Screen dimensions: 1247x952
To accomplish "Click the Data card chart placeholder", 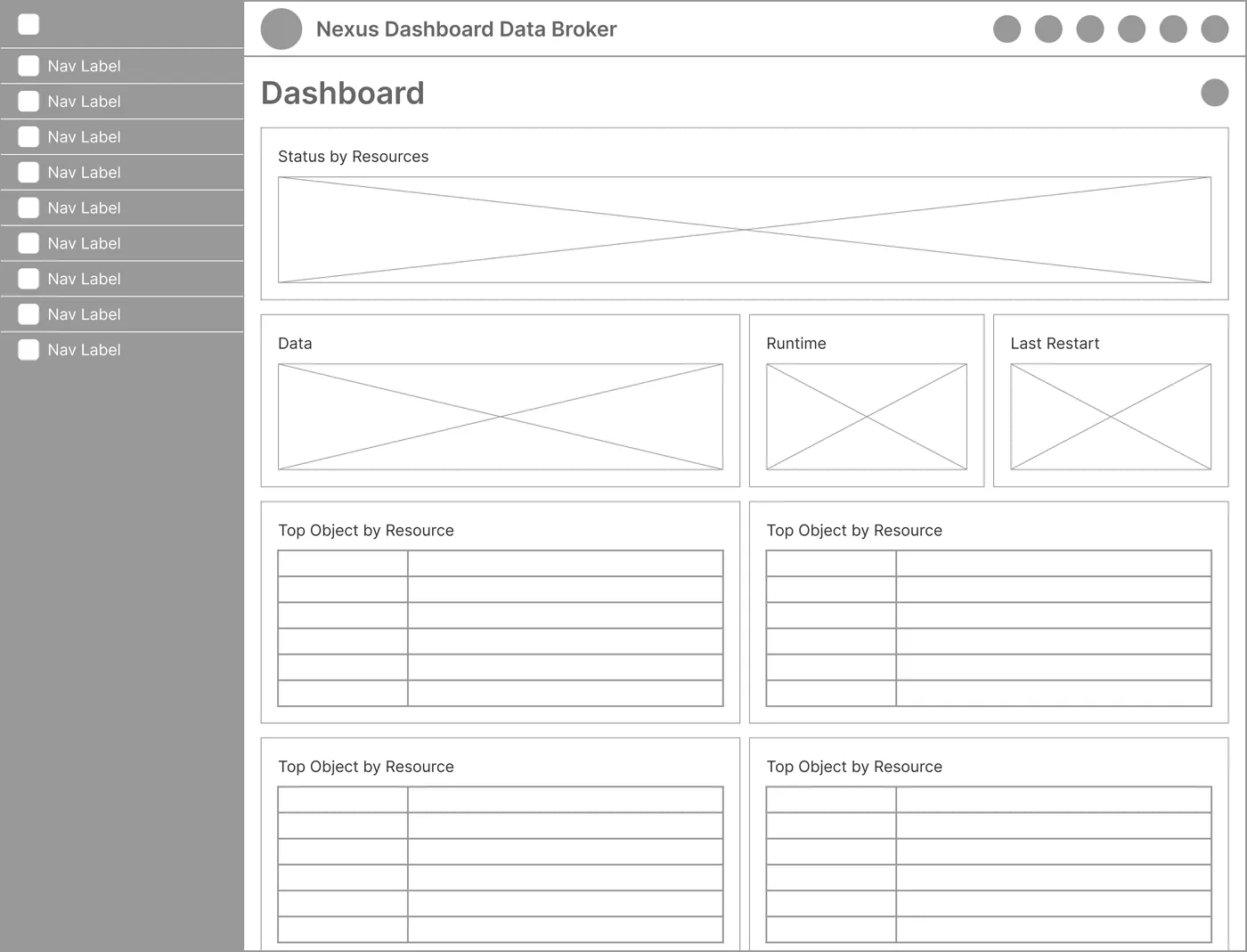I will [501, 417].
